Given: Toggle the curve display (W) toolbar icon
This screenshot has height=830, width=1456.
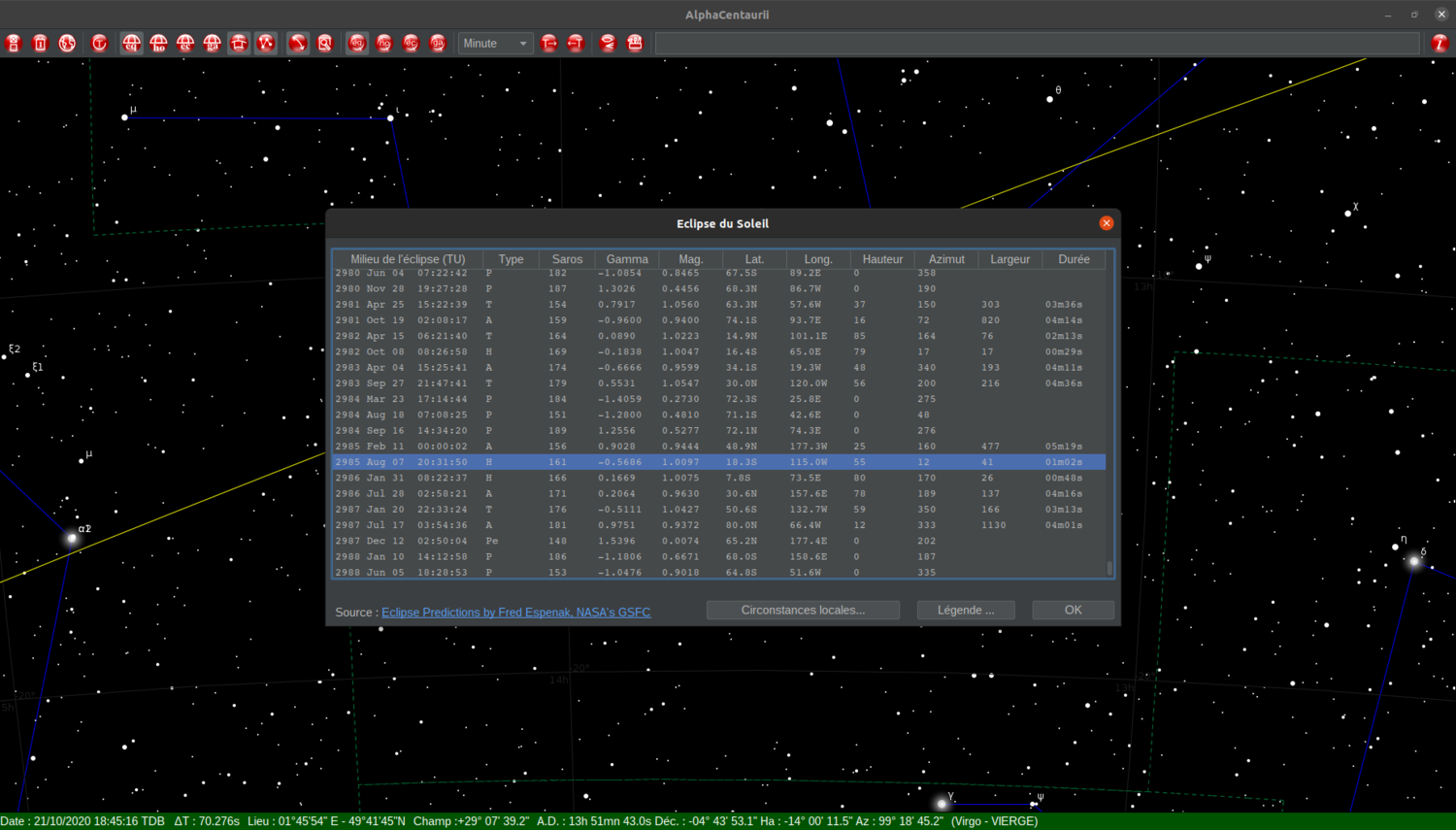Looking at the screenshot, I should pos(266,43).
